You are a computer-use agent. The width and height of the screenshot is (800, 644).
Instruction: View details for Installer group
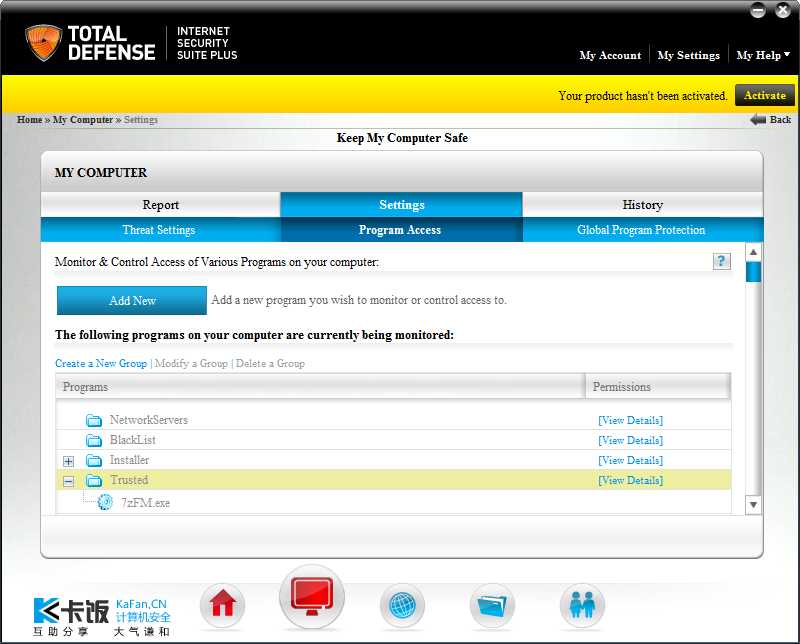tap(631, 460)
